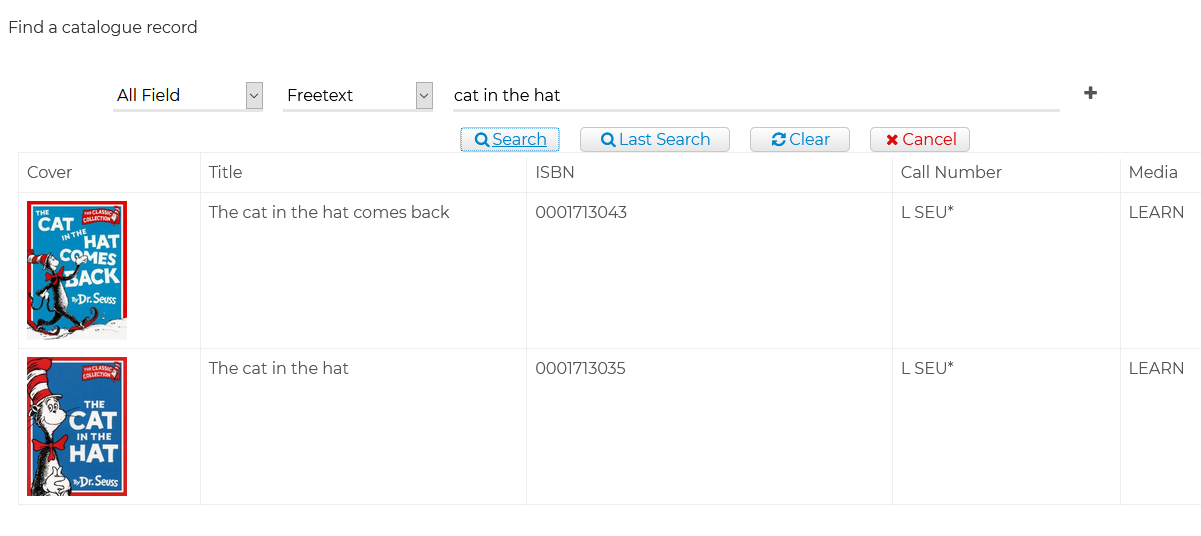Click the refresh icon on Clear button
Viewport: 1201px width, 536px height.
point(779,140)
